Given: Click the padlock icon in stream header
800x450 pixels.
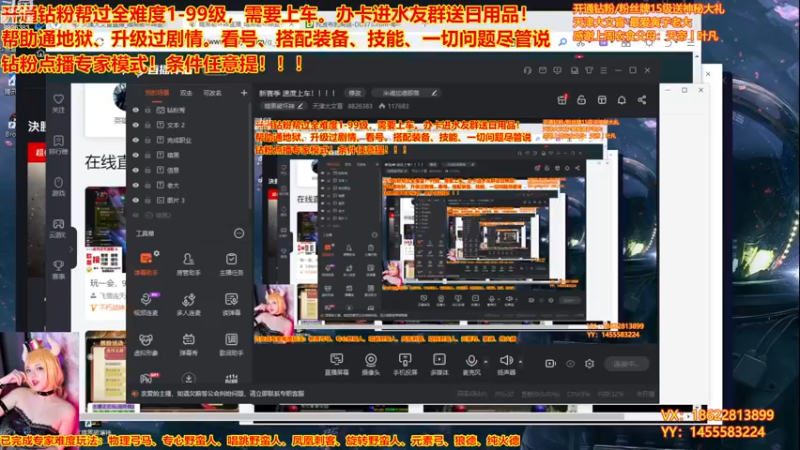Looking at the screenshot, I should click(x=582, y=100).
